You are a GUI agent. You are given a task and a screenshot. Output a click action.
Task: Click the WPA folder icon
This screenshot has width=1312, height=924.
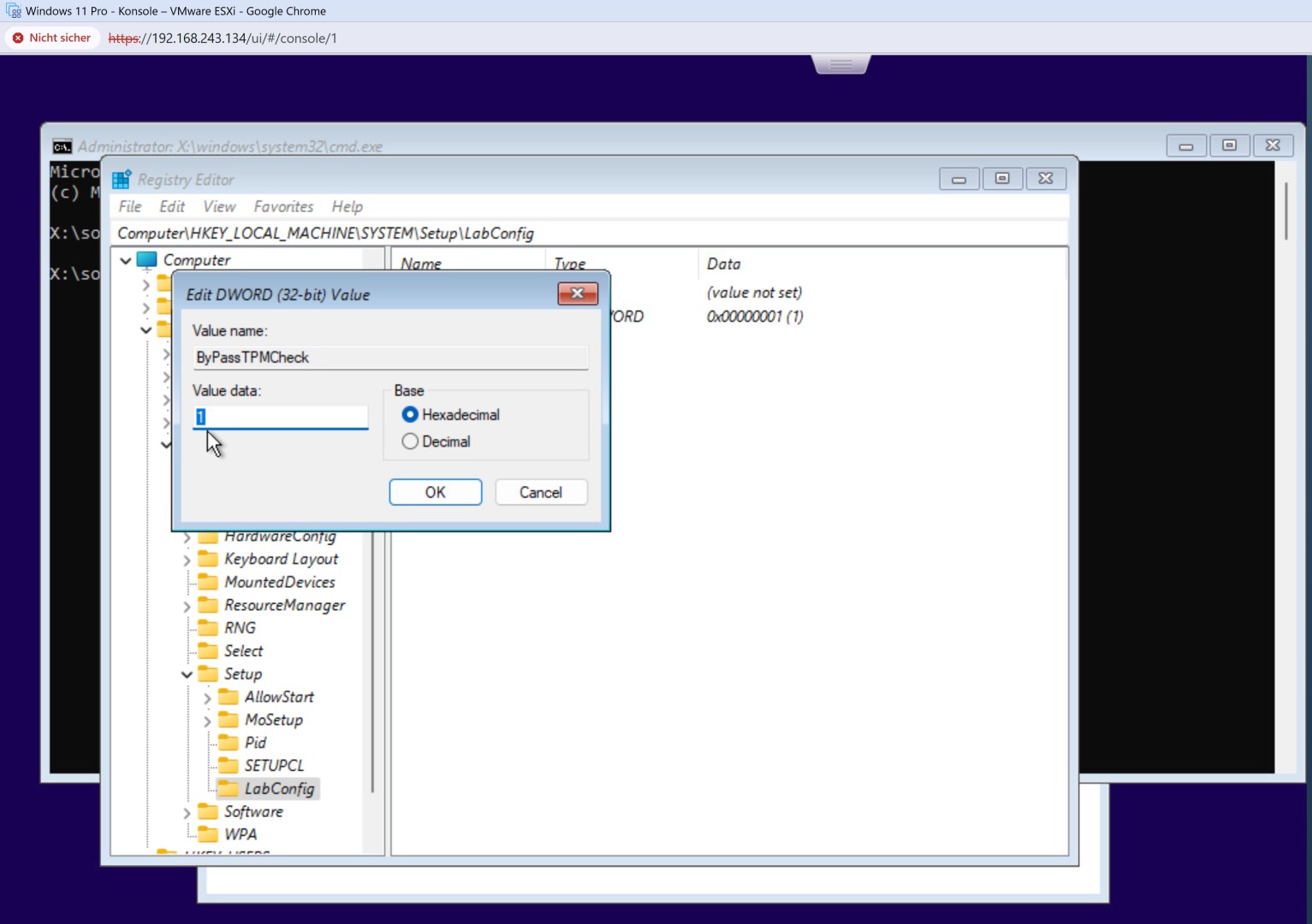click(x=208, y=834)
